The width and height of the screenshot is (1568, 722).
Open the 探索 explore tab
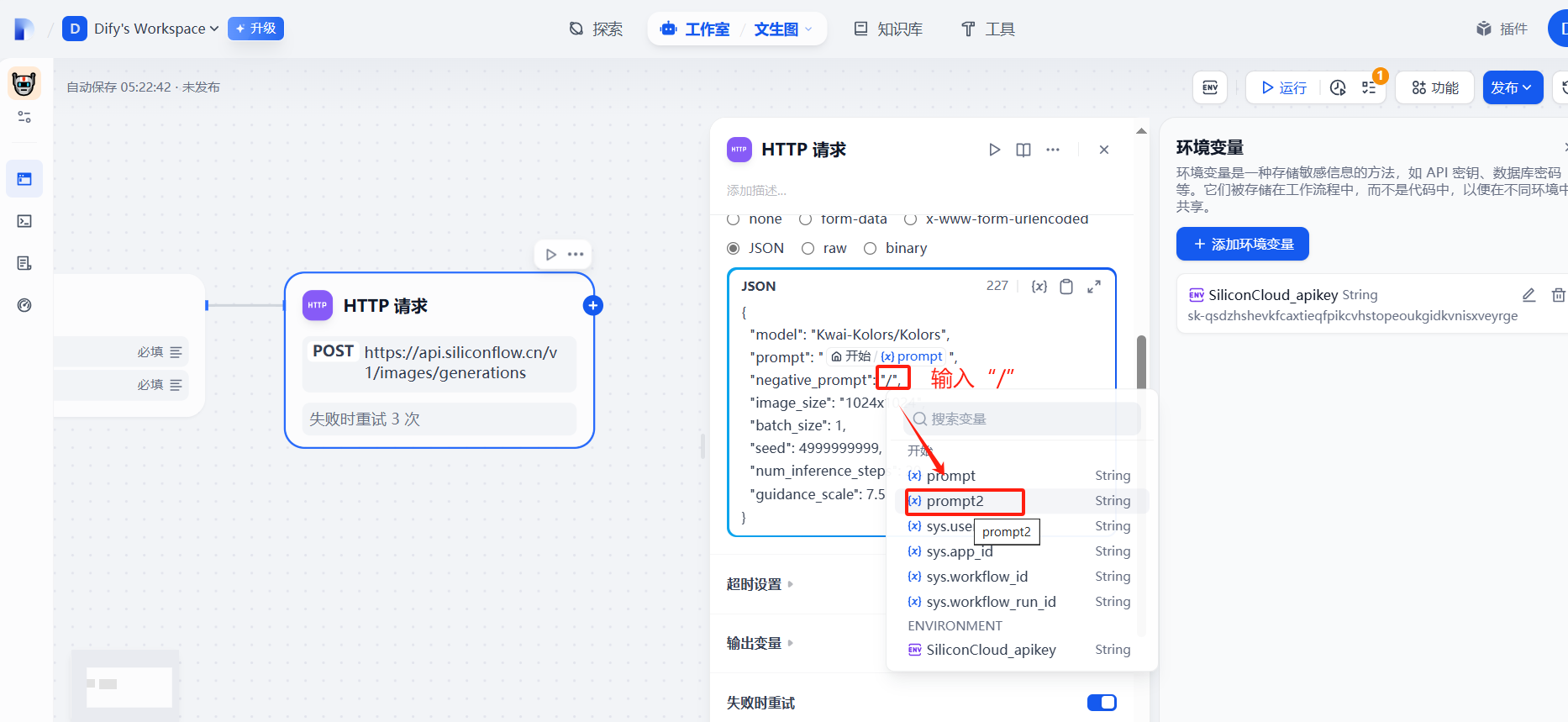[x=596, y=29]
